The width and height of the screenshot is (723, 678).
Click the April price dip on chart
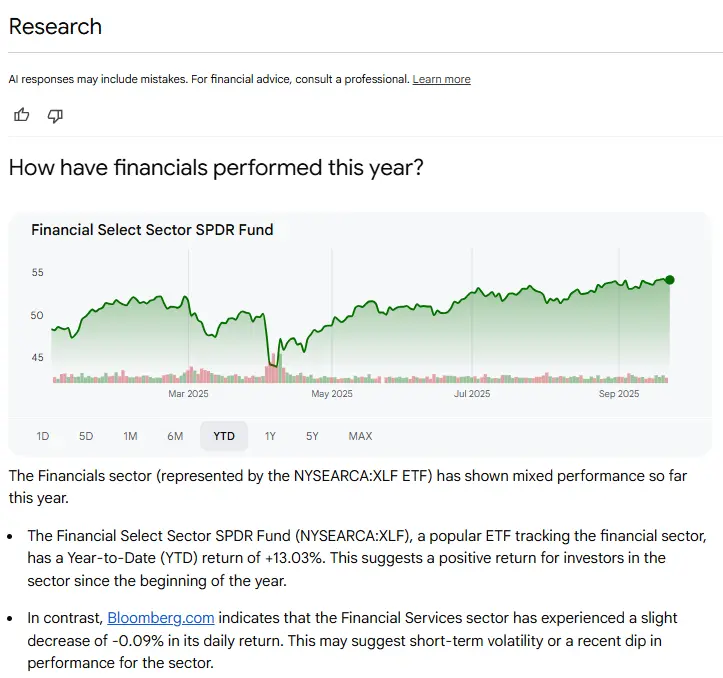click(x=273, y=362)
